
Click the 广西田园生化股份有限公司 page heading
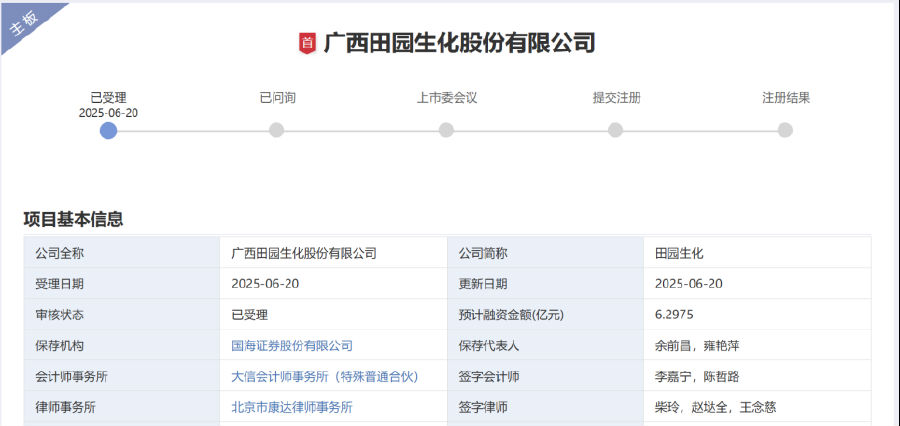[x=459, y=44]
